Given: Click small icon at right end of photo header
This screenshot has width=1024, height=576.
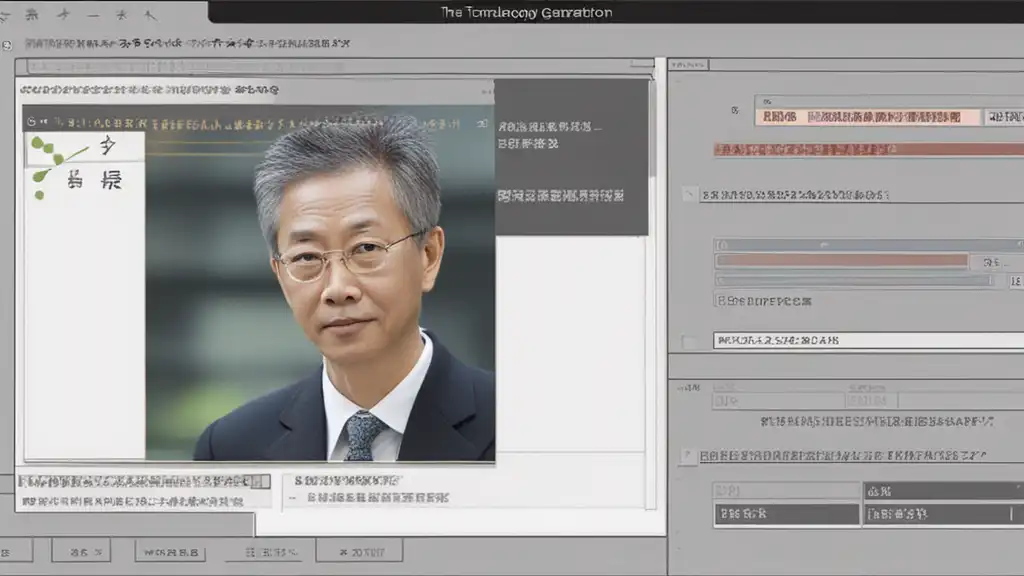Looking at the screenshot, I should click(x=482, y=125).
